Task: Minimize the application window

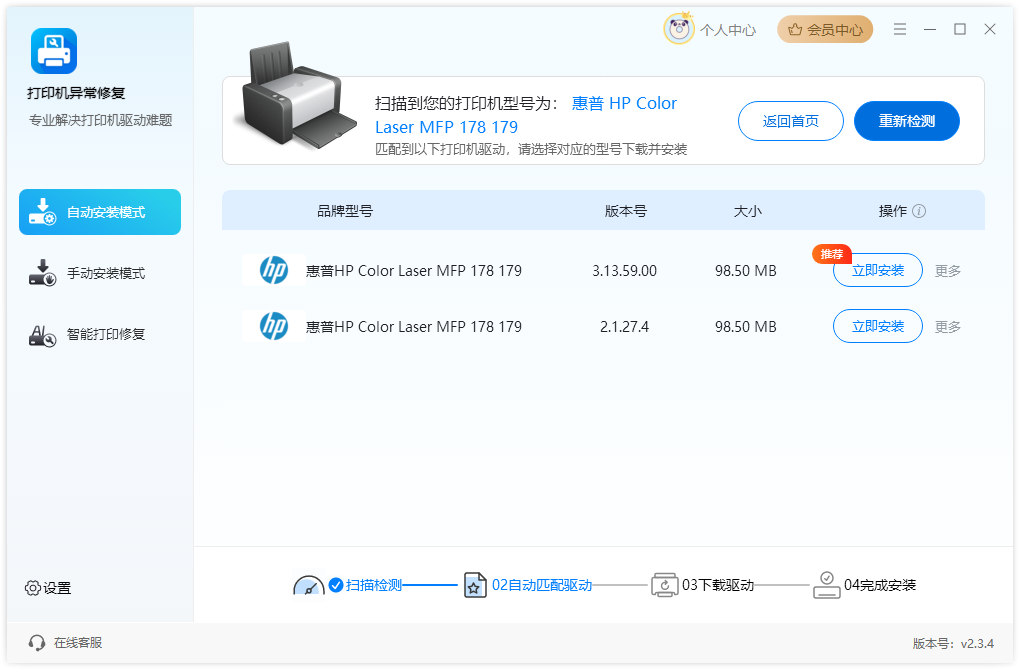Action: [930, 29]
